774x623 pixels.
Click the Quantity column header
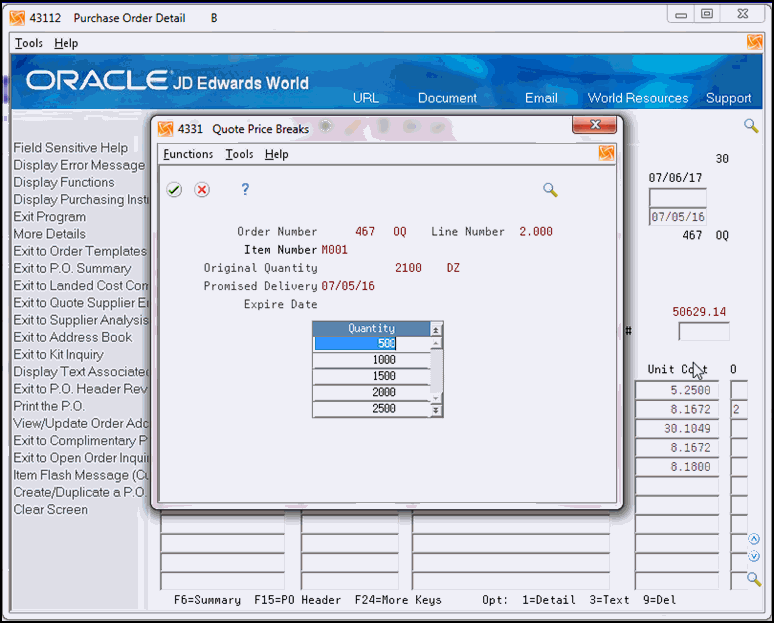[371, 329]
